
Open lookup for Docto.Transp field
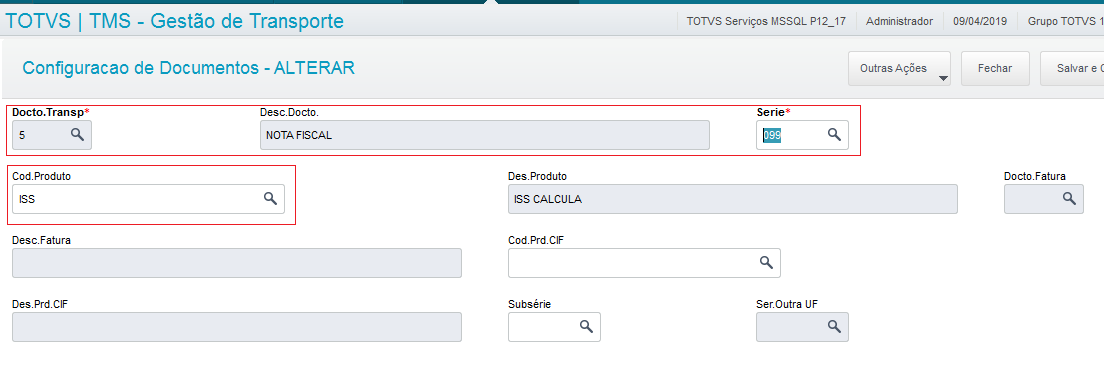77,135
